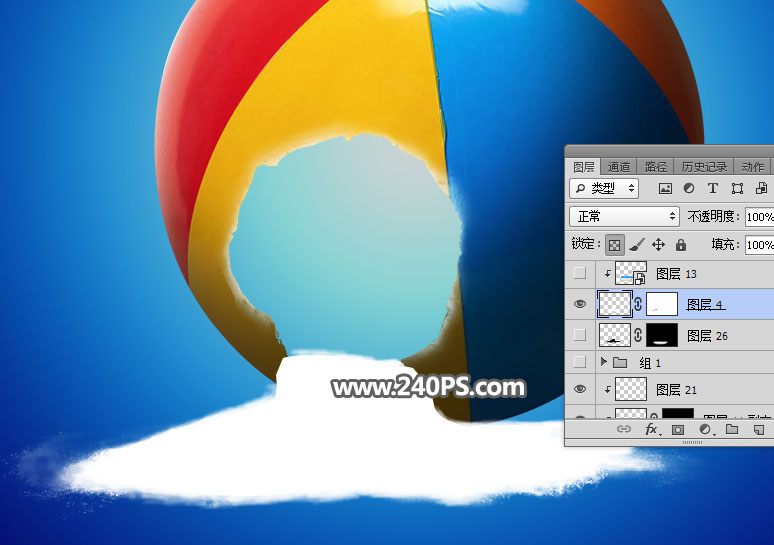Select 图层 26 layer thumbnail
774x545 pixels.
click(615, 335)
